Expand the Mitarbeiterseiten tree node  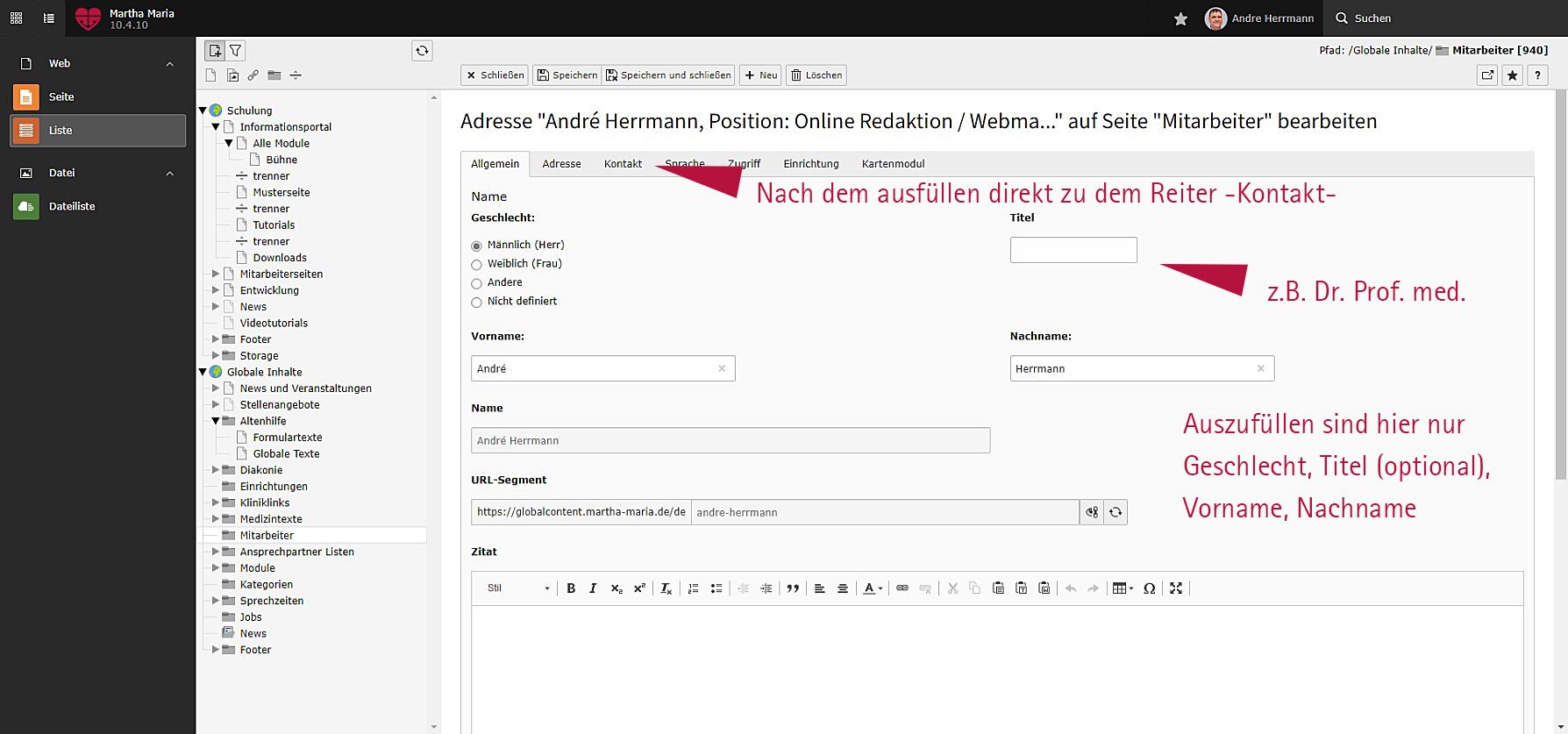(216, 274)
